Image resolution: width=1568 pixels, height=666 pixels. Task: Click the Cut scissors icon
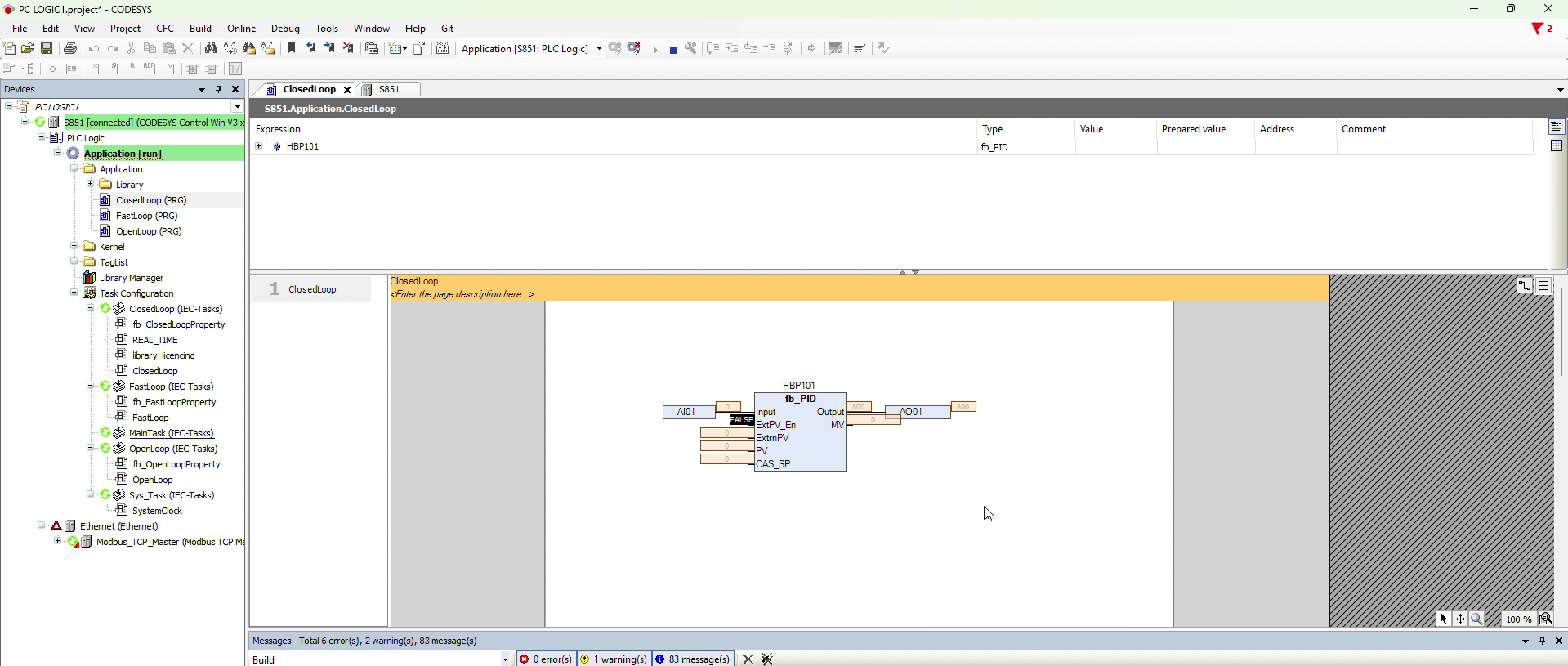[x=131, y=48]
